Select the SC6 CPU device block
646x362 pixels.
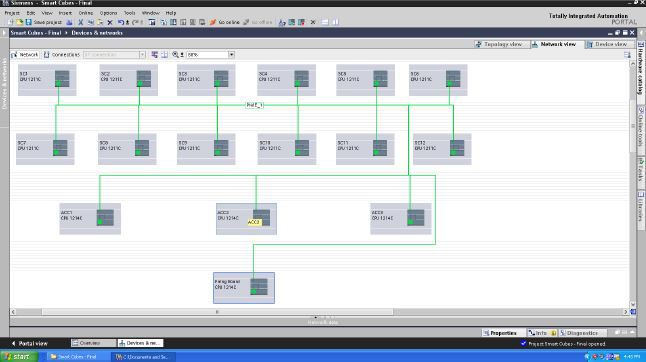pyautogui.click(x=438, y=80)
